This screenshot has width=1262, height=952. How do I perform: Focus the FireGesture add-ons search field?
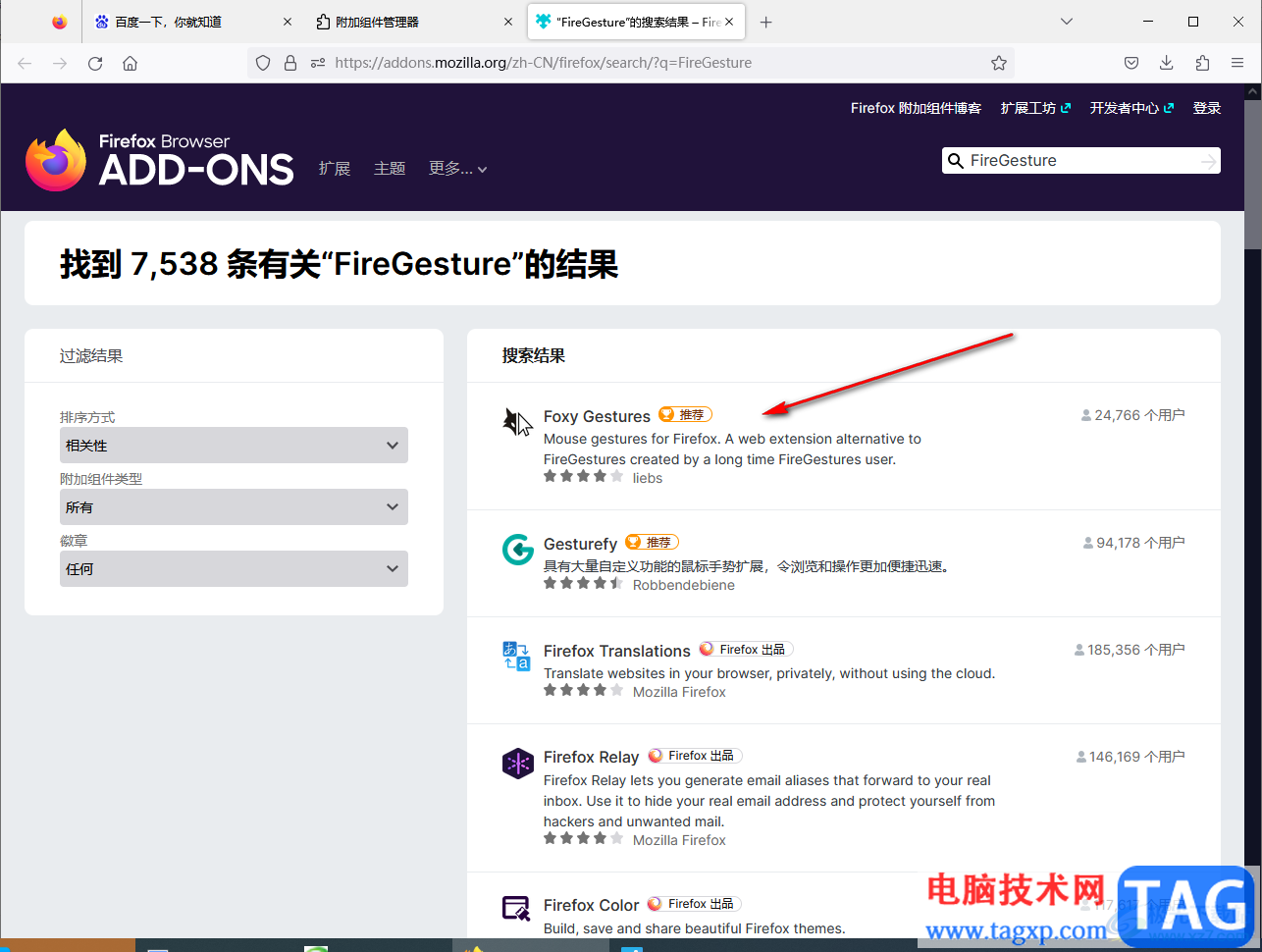point(1079,161)
